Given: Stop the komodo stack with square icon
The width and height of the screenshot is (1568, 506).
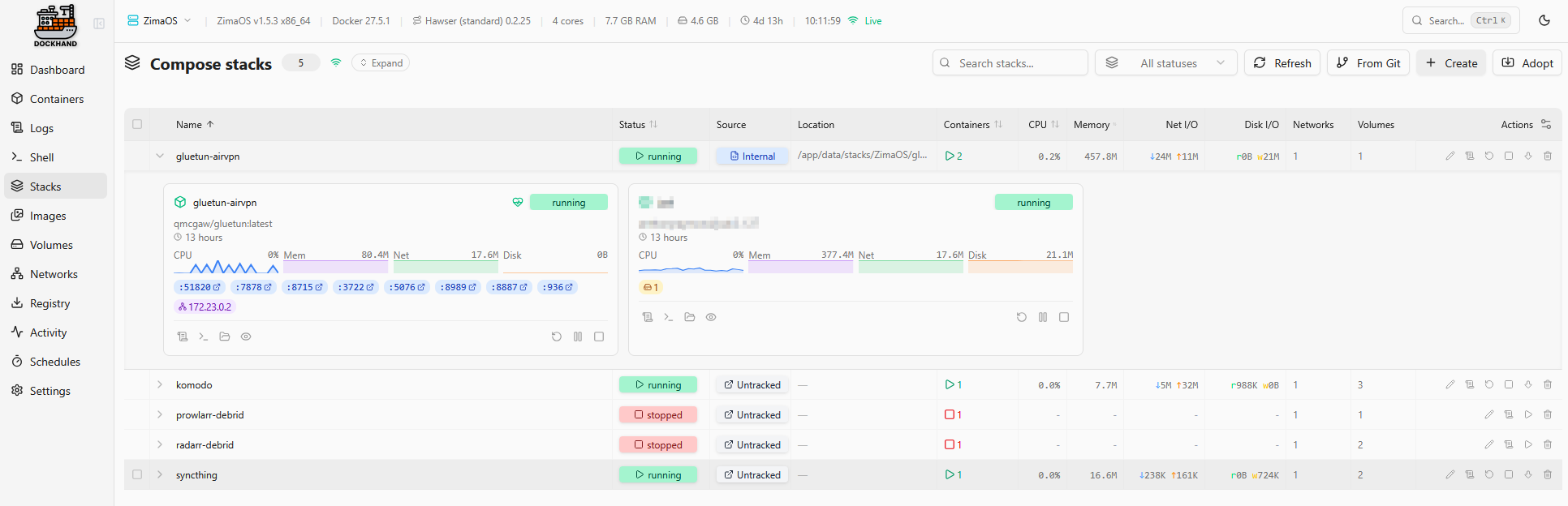Looking at the screenshot, I should tap(1508, 384).
